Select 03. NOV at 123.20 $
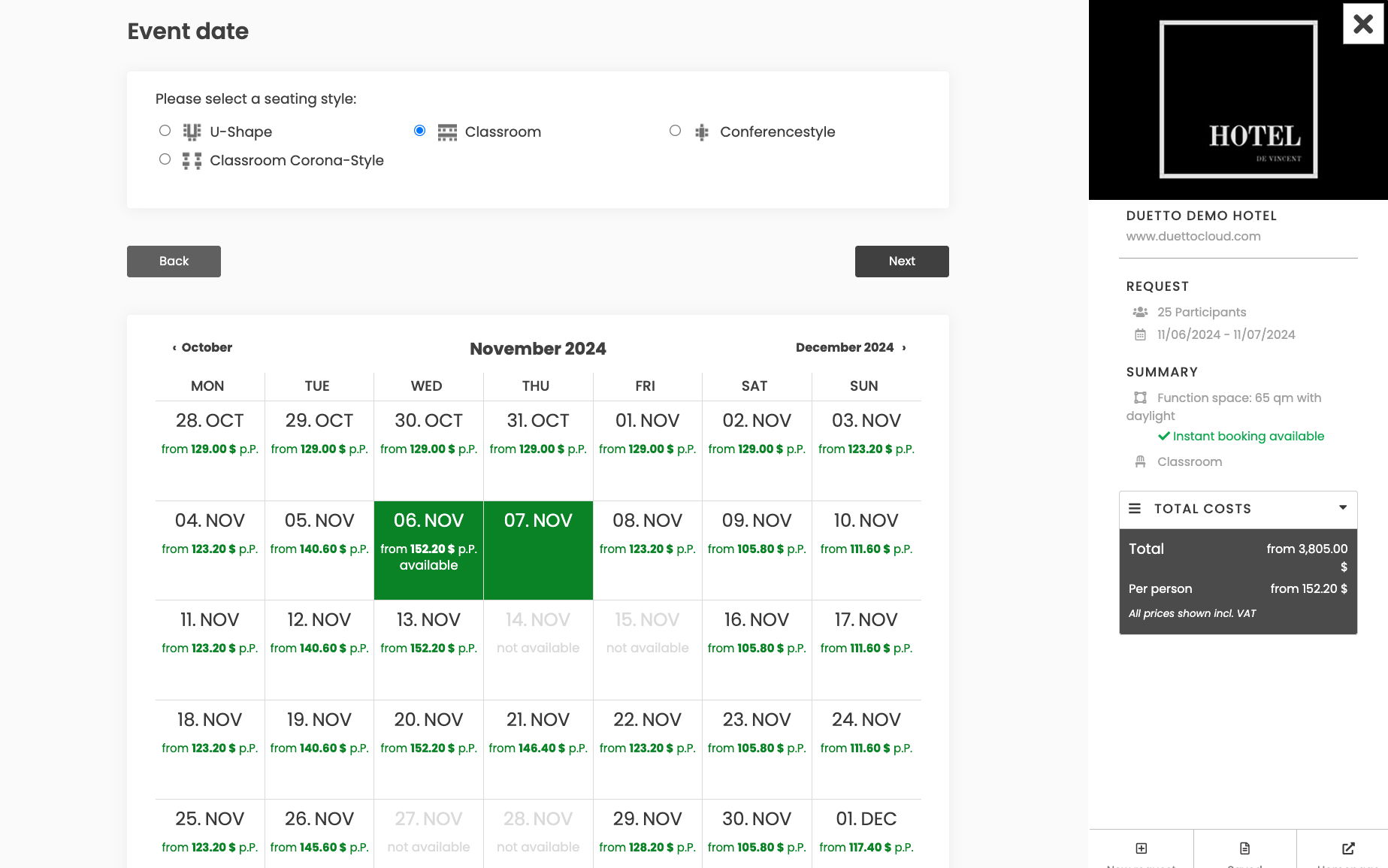 click(866, 451)
